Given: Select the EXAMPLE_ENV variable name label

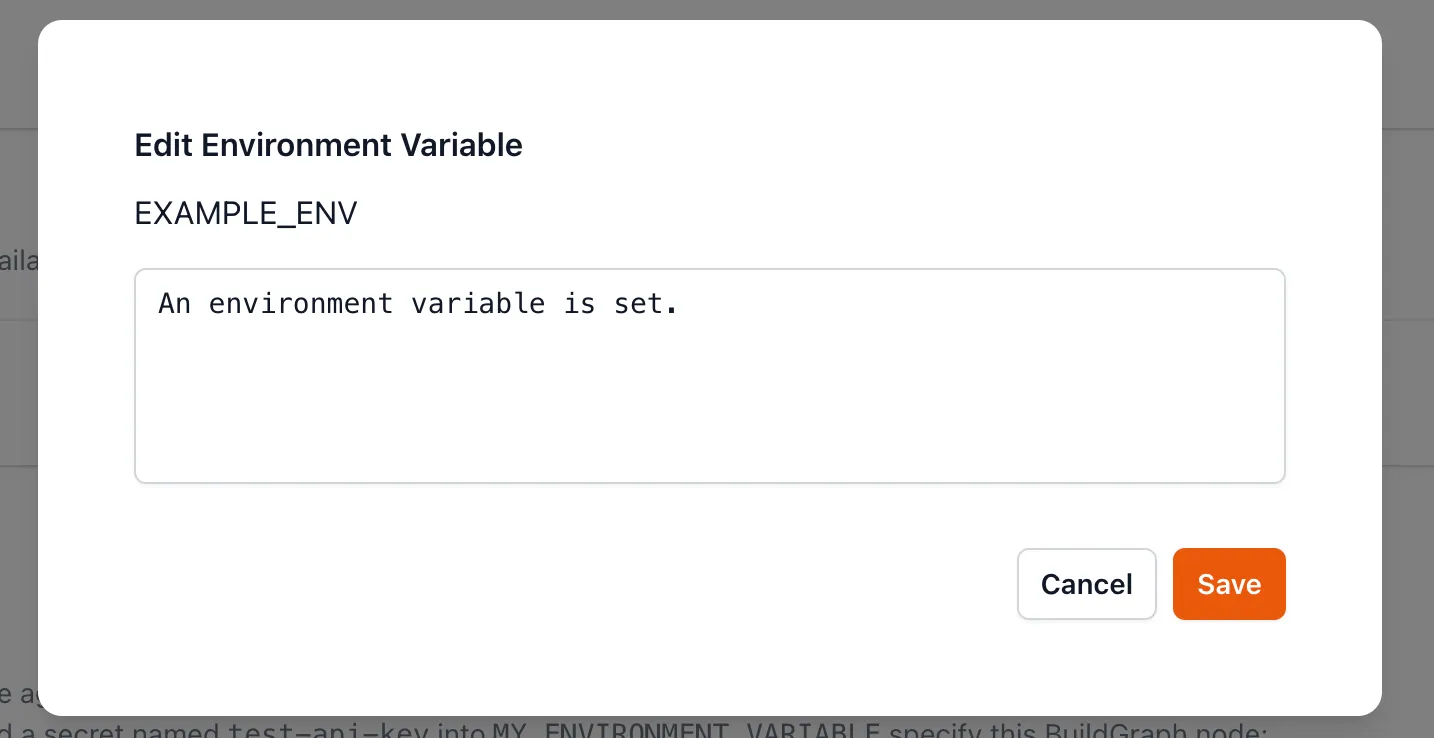Looking at the screenshot, I should [246, 213].
